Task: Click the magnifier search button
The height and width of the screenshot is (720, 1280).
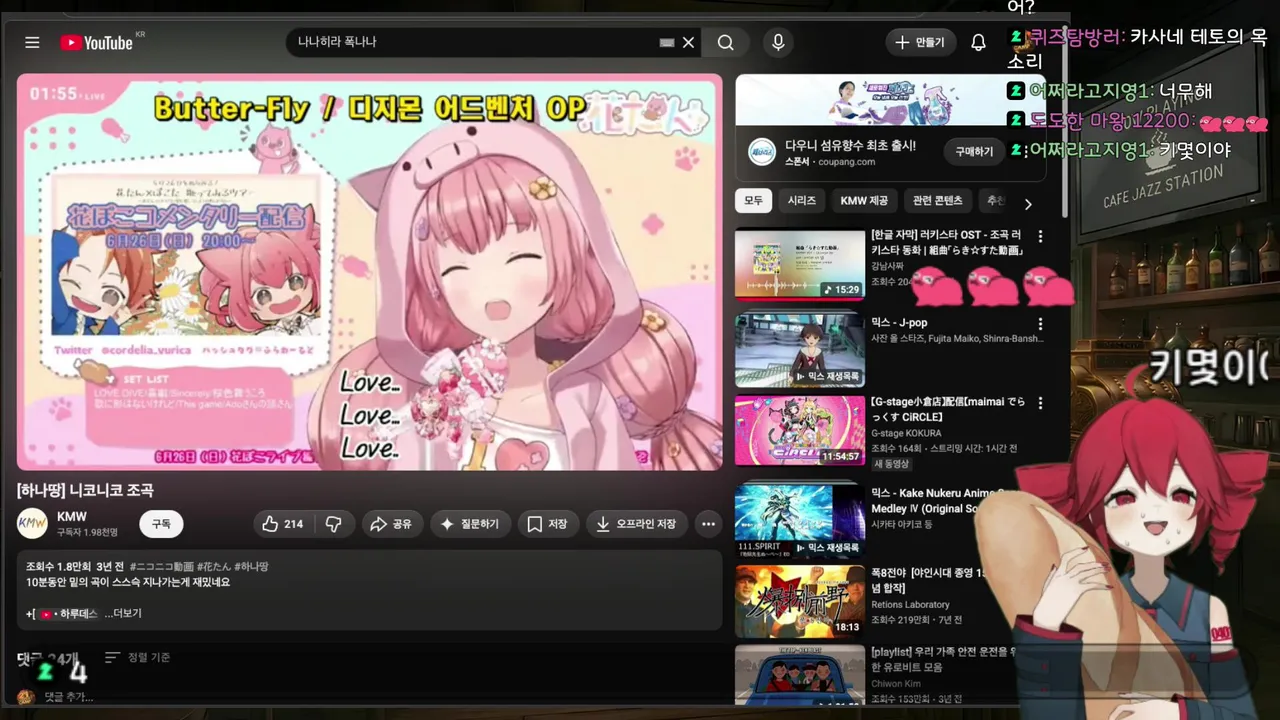Action: coord(726,42)
